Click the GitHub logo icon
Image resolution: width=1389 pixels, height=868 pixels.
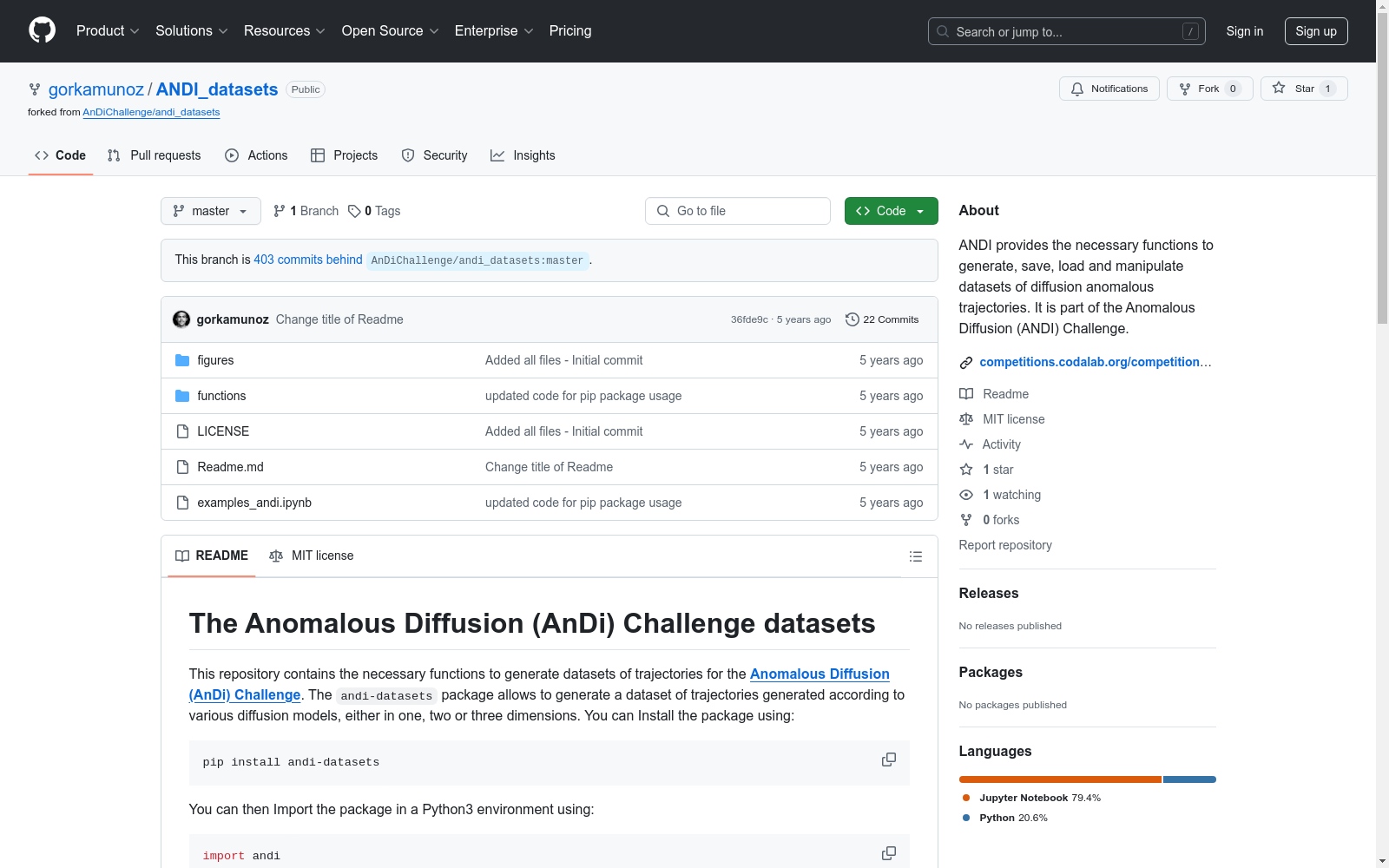pos(42,30)
